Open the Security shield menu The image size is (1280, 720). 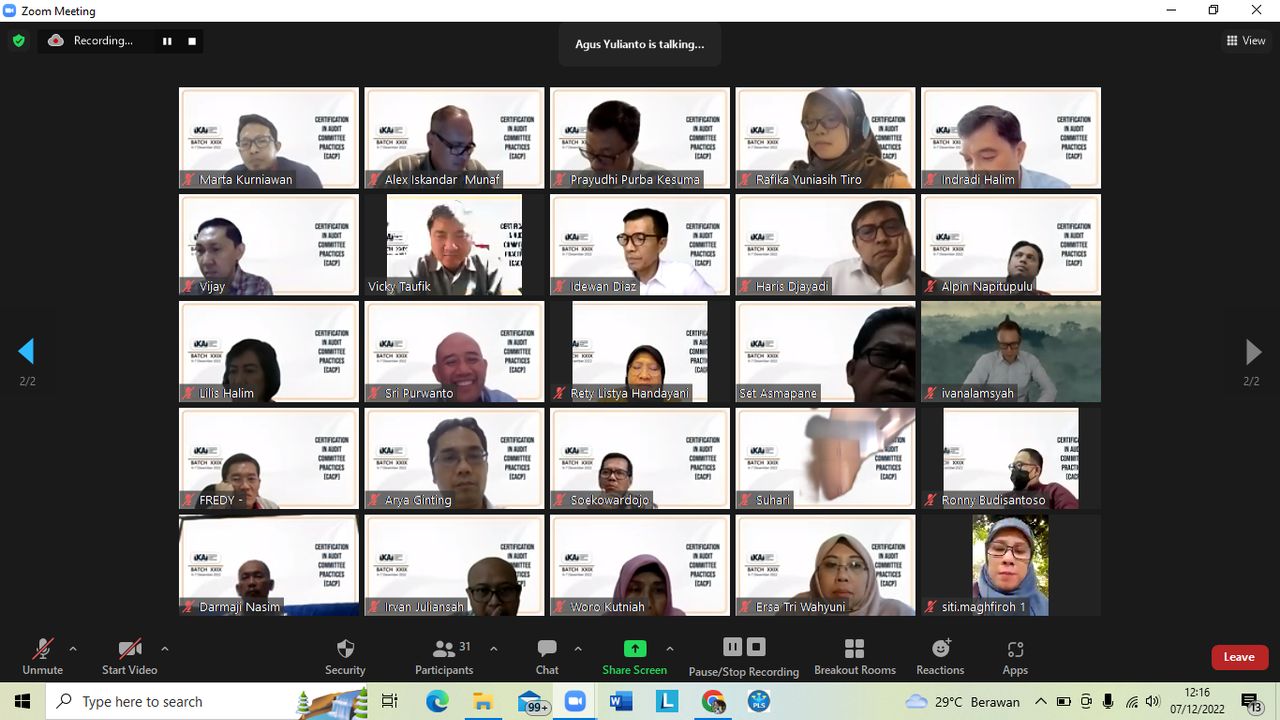tap(345, 657)
